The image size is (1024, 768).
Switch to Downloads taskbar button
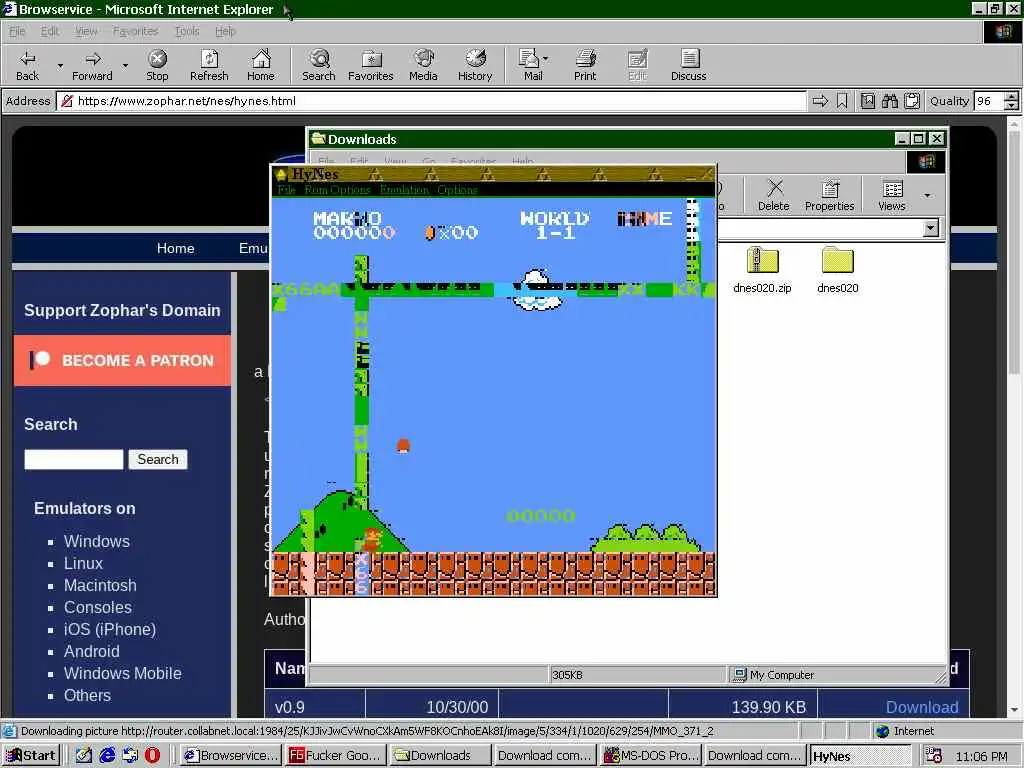point(438,756)
